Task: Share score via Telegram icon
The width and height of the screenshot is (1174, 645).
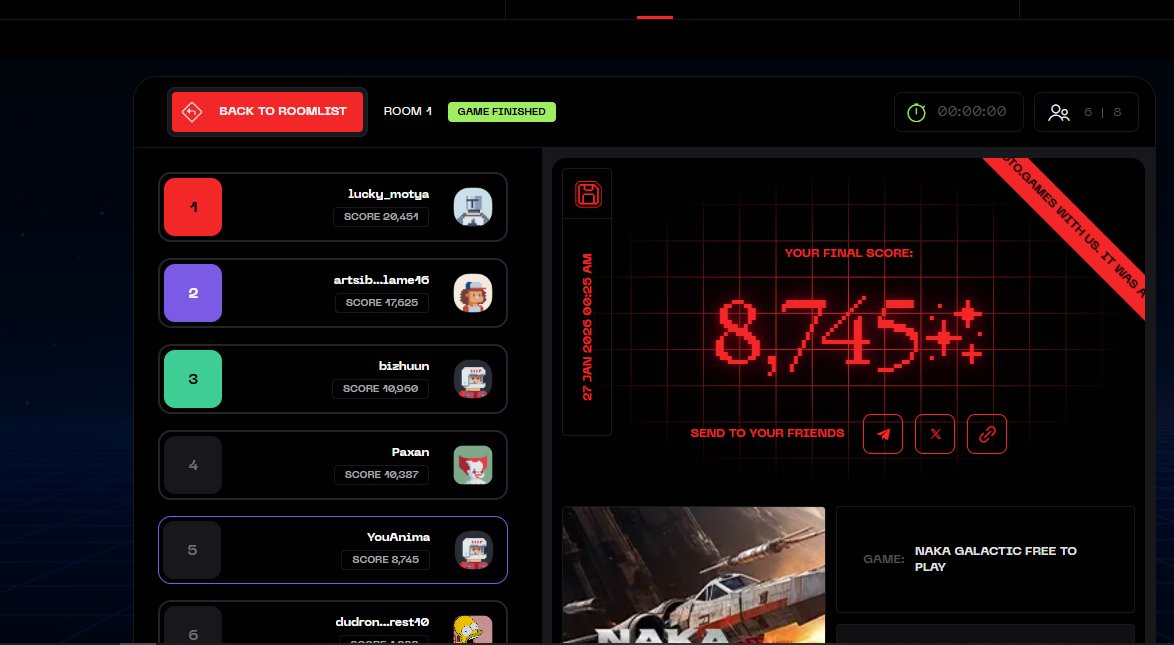Action: [883, 434]
